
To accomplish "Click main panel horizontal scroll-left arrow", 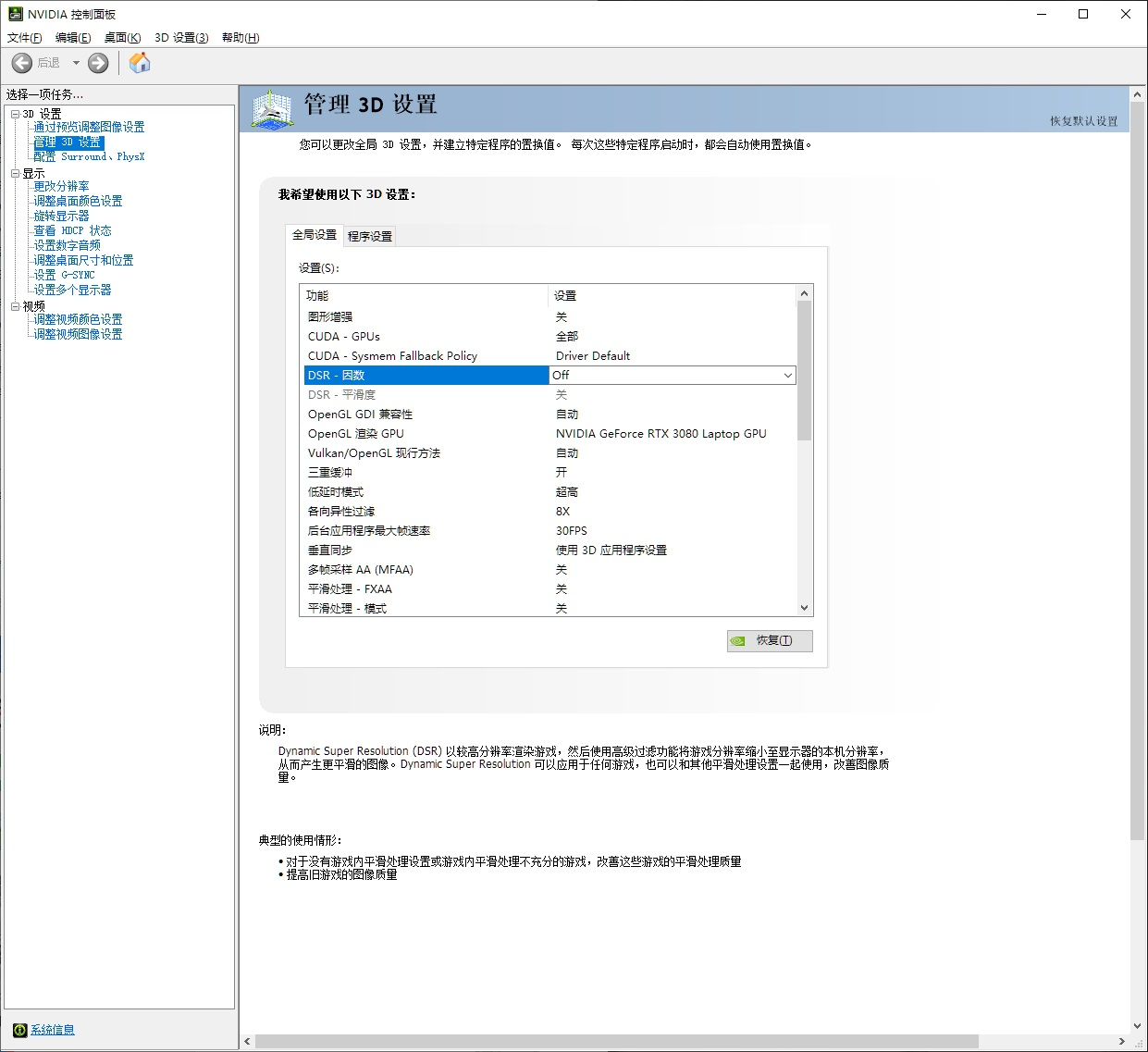I will coord(247,1042).
